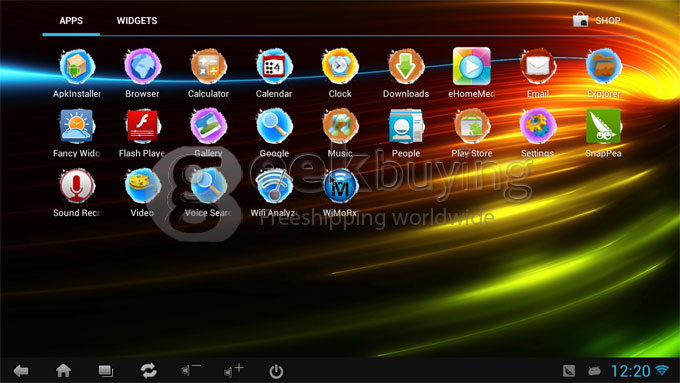Go to Home via navigation bar
This screenshot has width=680, height=383.
63,371
